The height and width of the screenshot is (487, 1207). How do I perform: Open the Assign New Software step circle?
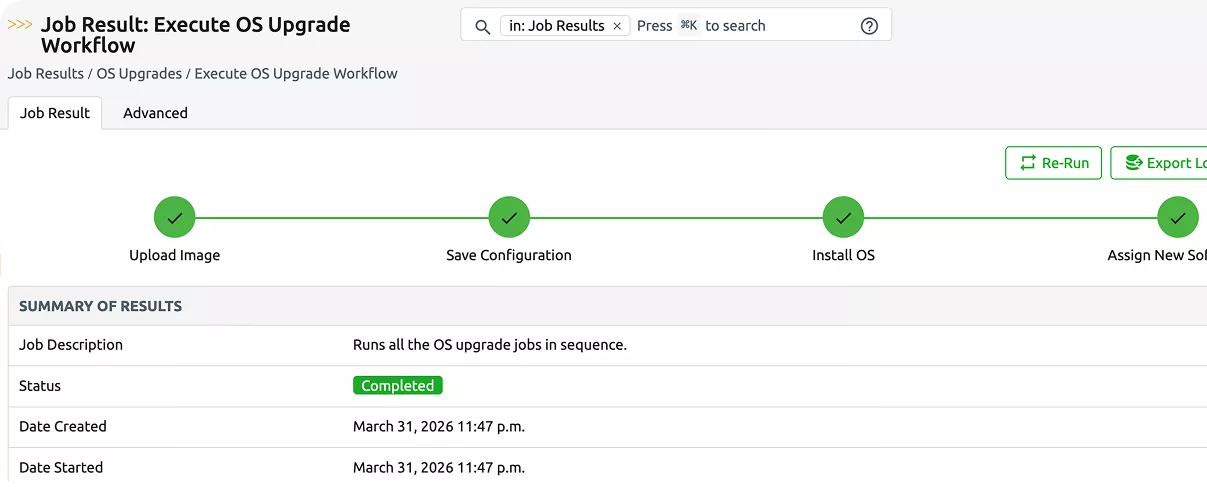[1177, 217]
